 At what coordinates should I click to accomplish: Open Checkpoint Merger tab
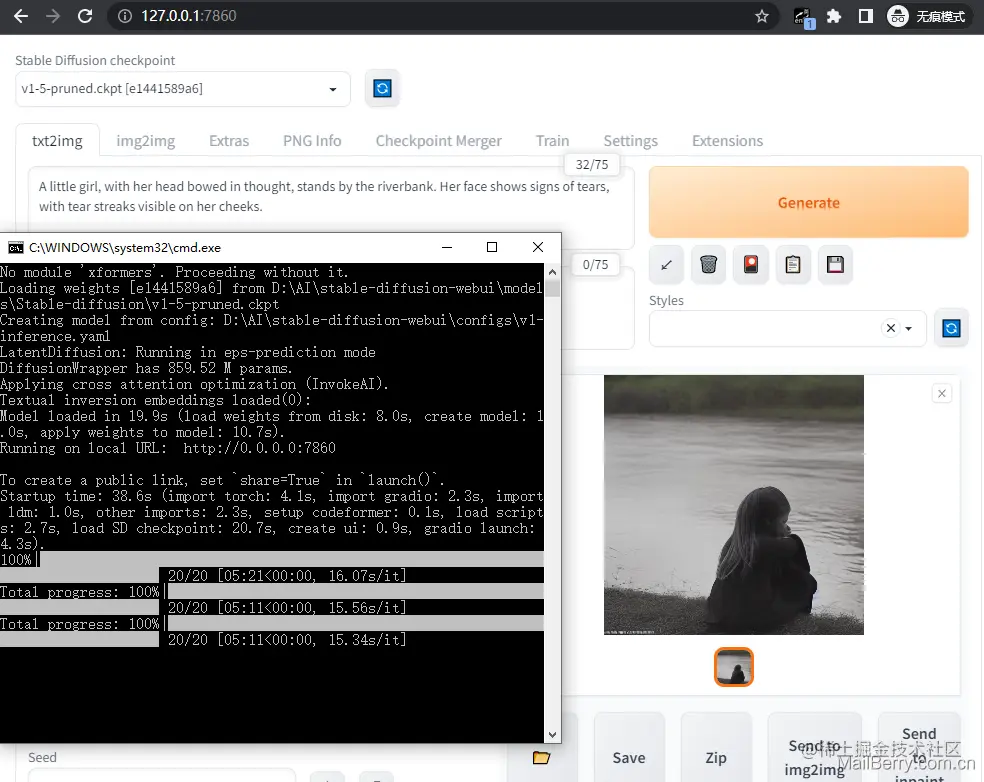click(439, 141)
